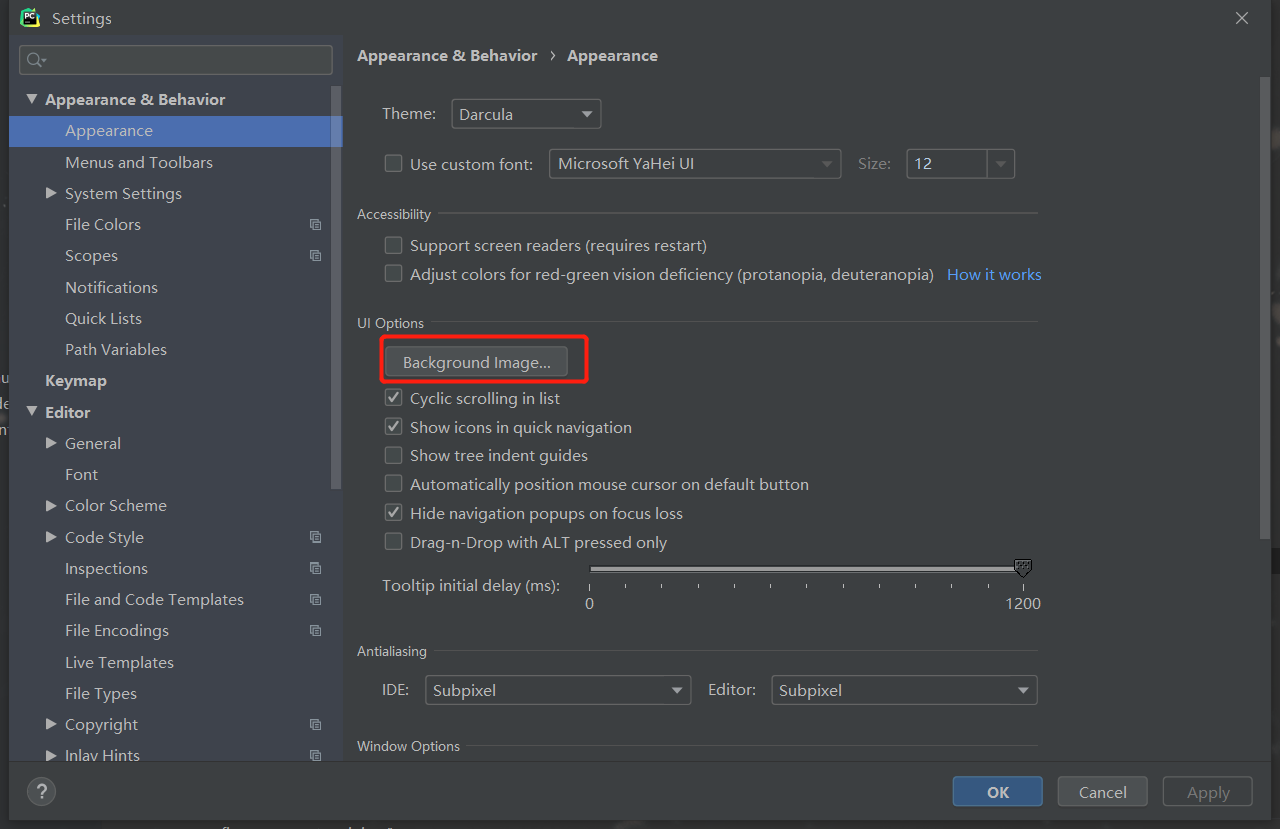
Task: Click the magnifier icon in the search field
Action: pyautogui.click(x=33, y=60)
